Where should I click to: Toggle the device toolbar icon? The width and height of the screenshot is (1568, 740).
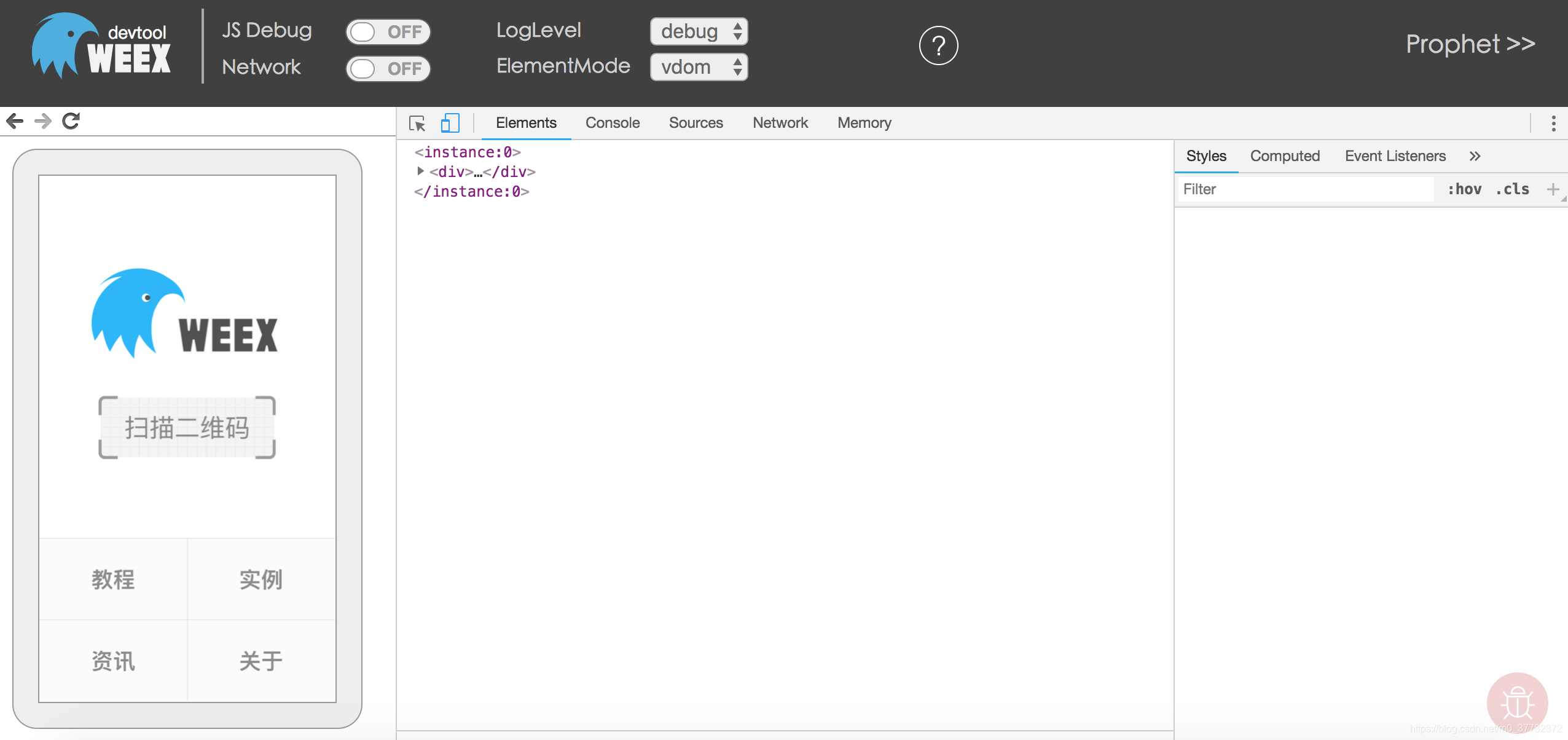[450, 123]
